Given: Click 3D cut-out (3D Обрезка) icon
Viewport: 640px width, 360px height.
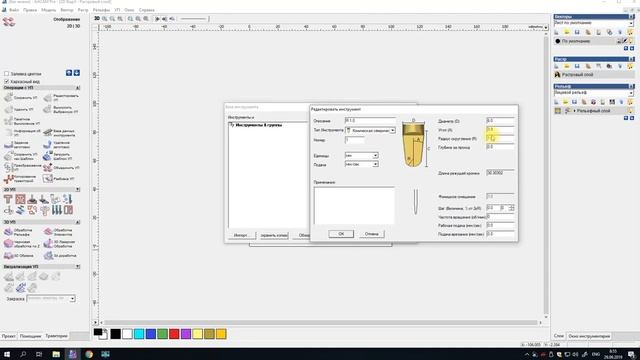Looking at the screenshot, I should [x=9, y=256].
